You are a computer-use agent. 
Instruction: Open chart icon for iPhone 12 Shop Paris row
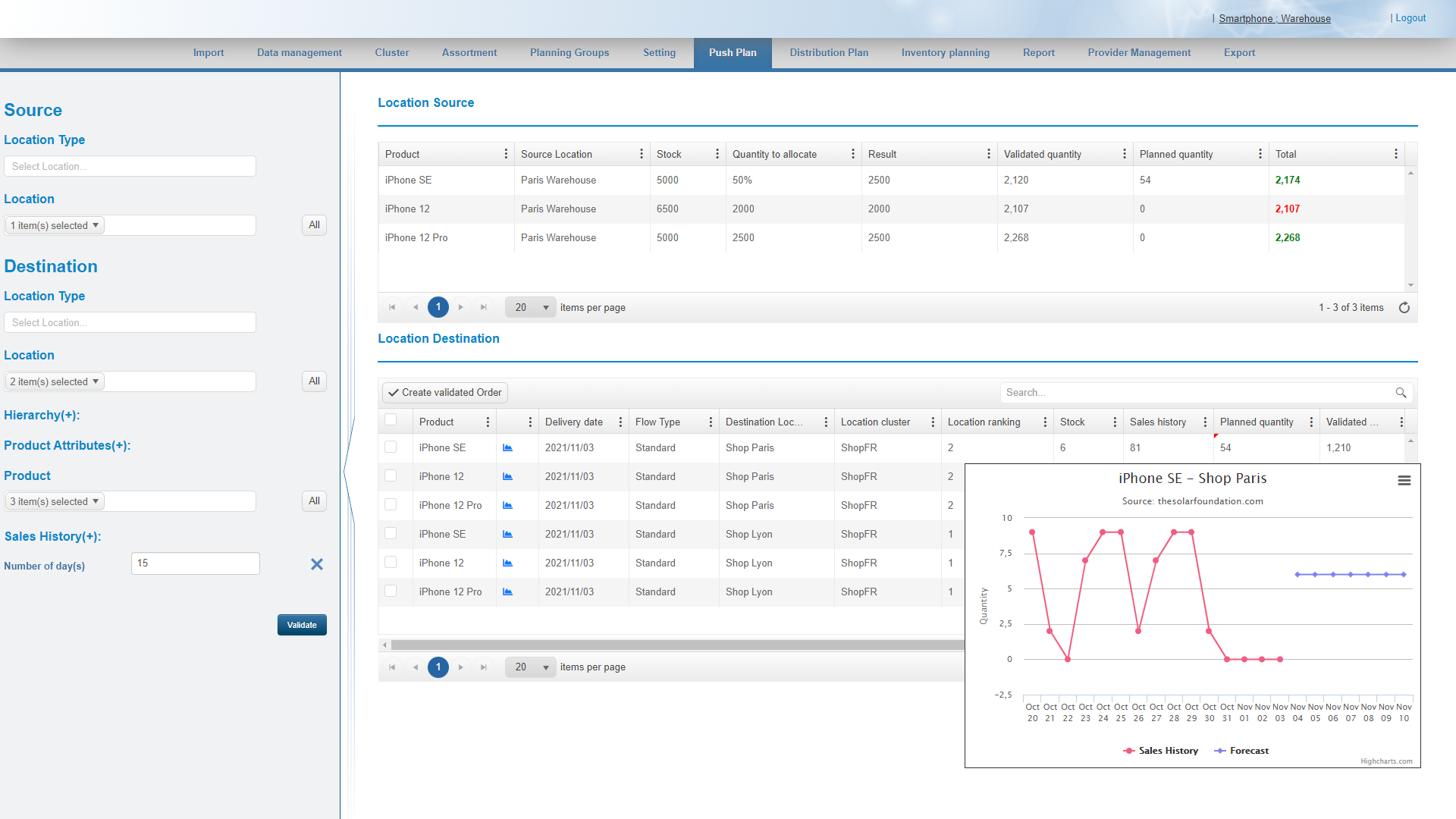pyautogui.click(x=507, y=477)
